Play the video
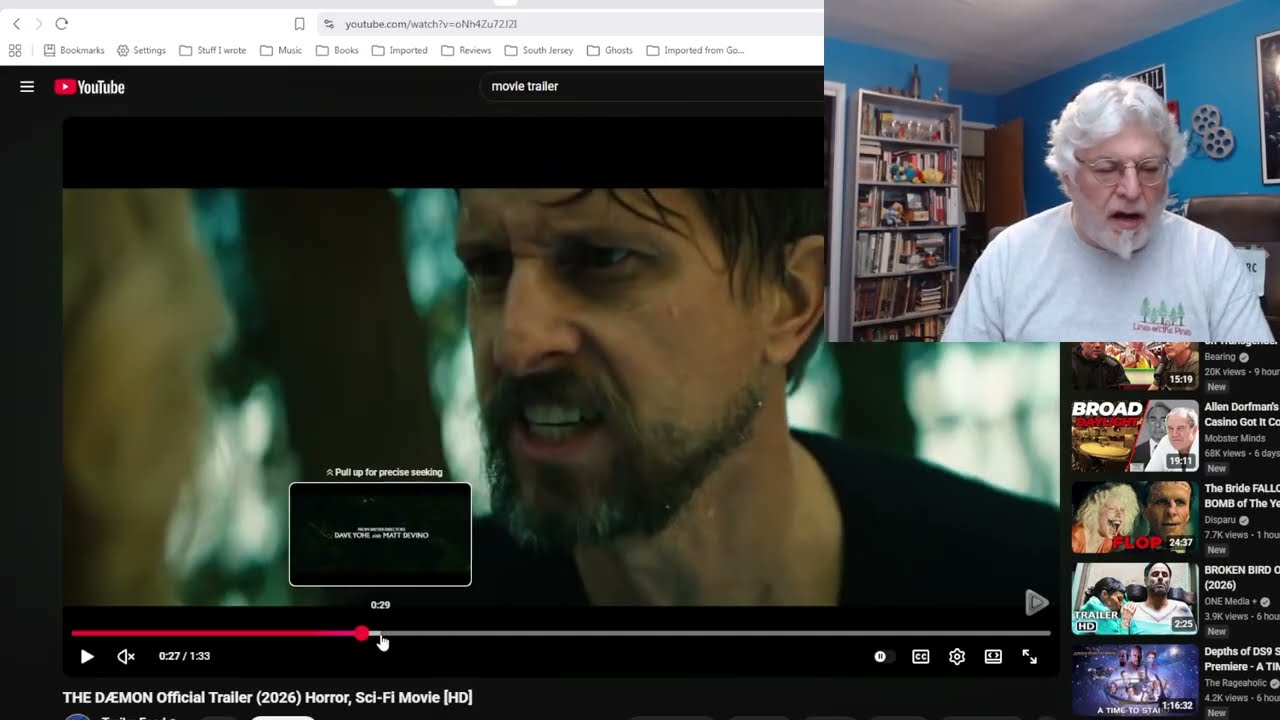This screenshot has width=1280, height=720. [87, 657]
